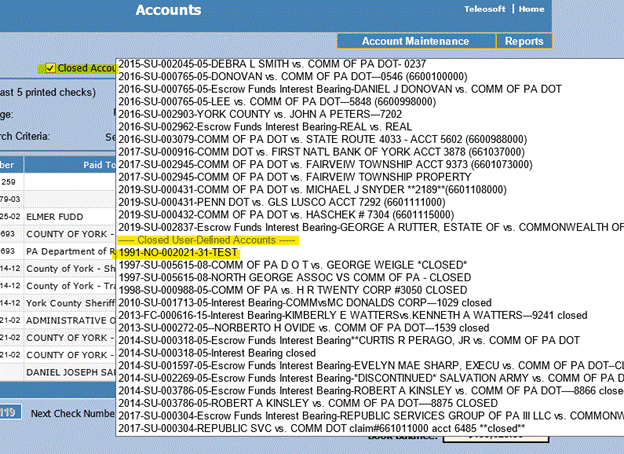
Task: Open the Account Maintenance tab
Action: point(416,41)
